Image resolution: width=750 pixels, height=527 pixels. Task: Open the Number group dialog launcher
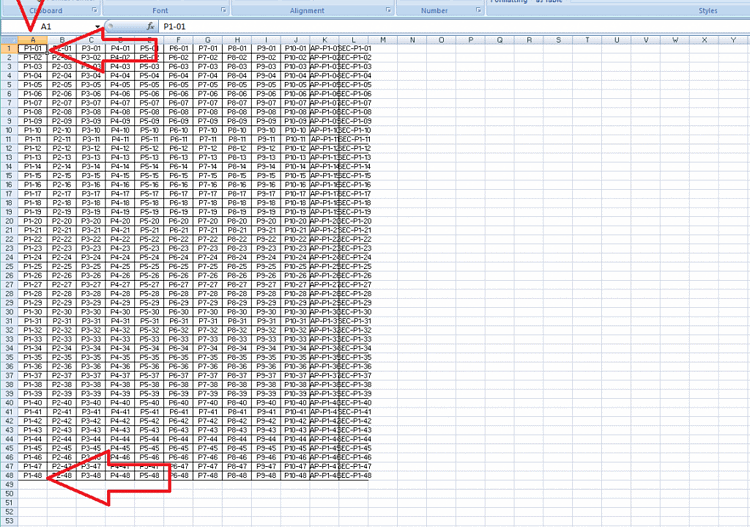(478, 10)
